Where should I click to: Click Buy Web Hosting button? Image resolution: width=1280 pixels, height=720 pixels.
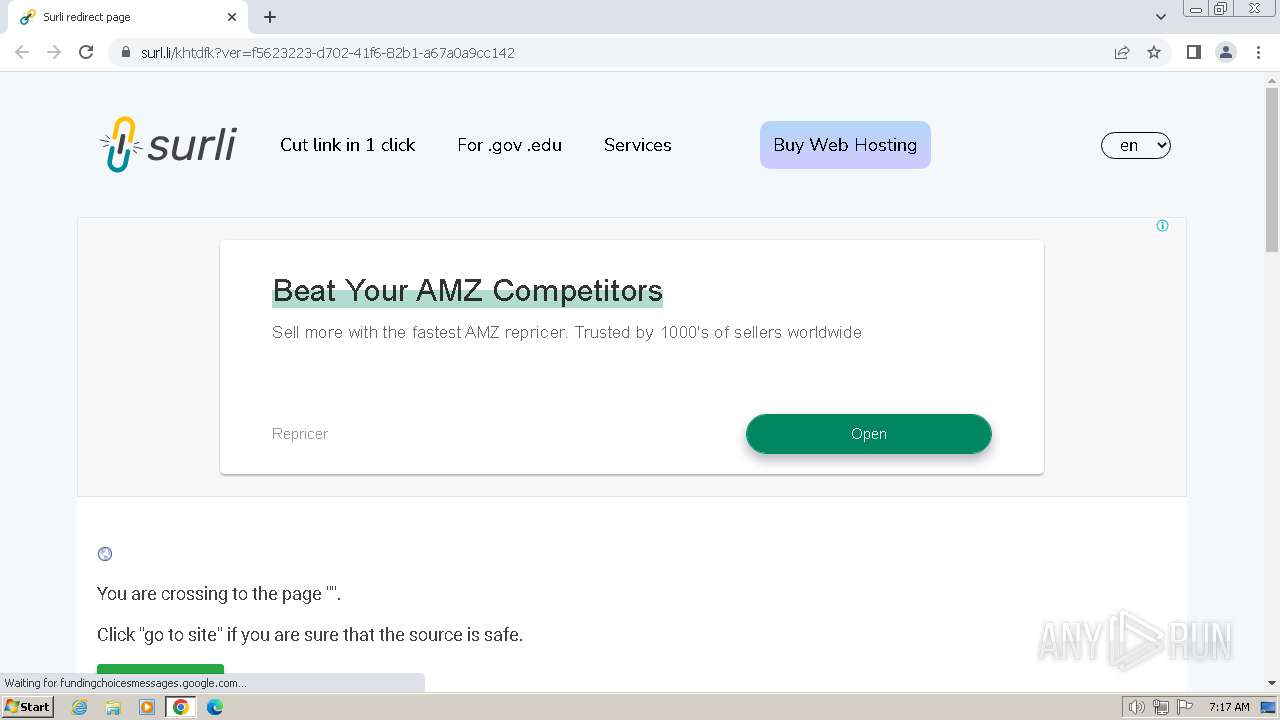(x=845, y=145)
